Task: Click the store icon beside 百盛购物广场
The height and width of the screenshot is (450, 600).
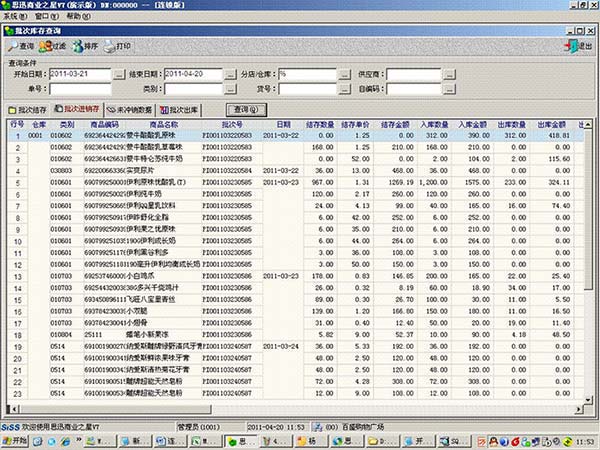Action: click(317, 427)
